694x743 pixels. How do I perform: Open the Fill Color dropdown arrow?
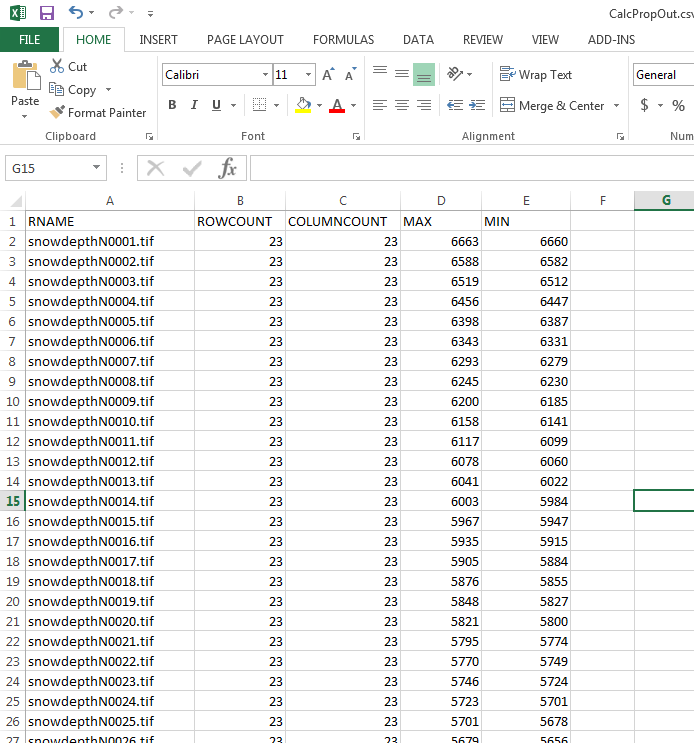(x=319, y=105)
